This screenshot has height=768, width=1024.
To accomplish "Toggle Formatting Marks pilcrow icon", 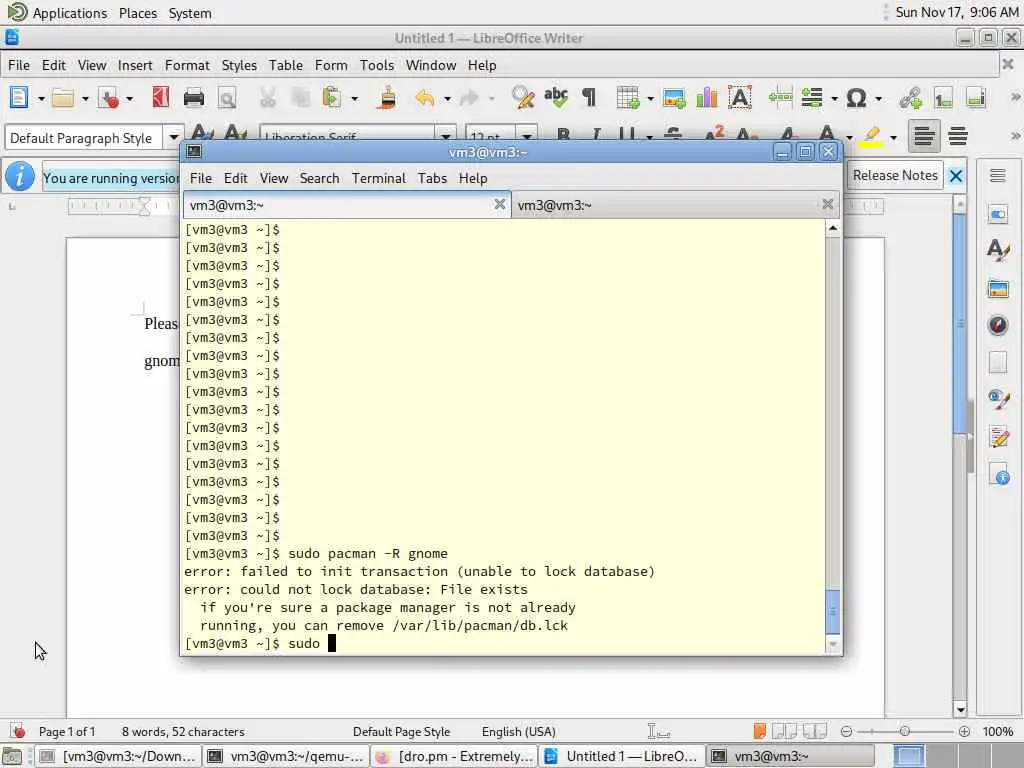I will point(589,98).
